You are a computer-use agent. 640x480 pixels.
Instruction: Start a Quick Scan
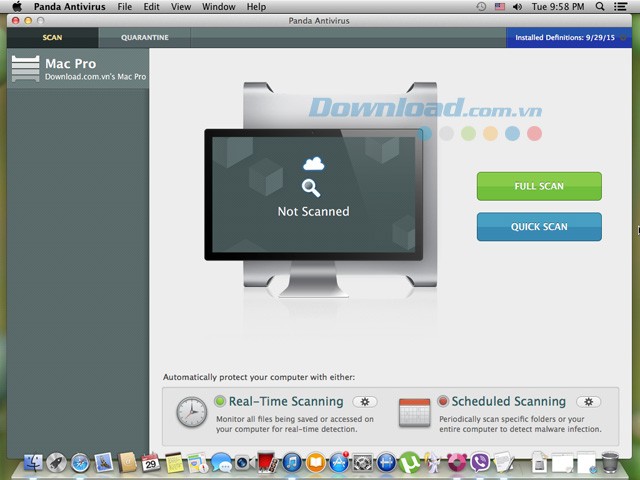[539, 227]
